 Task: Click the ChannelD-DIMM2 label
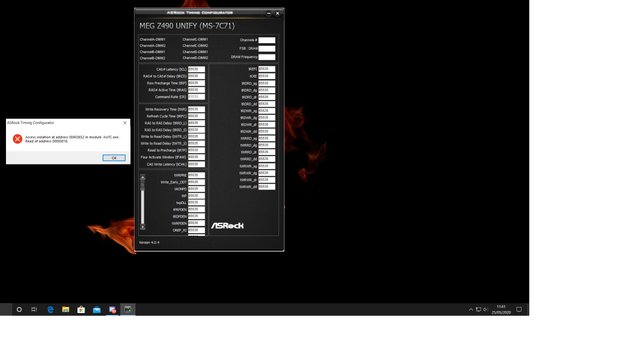coord(195,58)
